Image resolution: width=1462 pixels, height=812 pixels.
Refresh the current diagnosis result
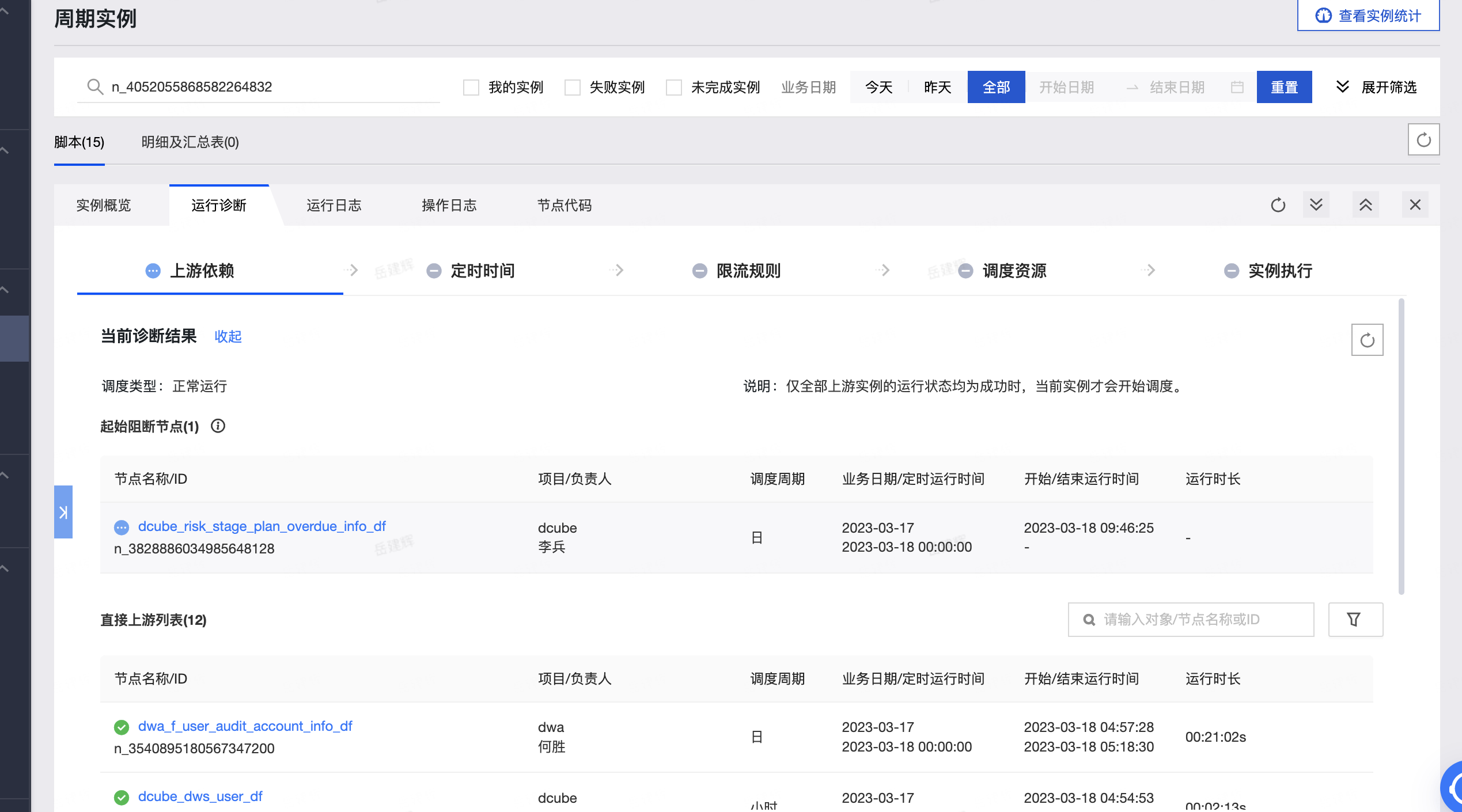pyautogui.click(x=1368, y=340)
